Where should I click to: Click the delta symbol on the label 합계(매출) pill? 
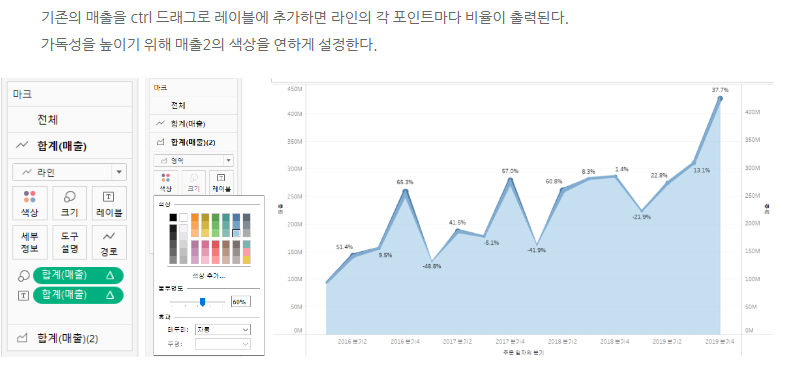[110, 295]
